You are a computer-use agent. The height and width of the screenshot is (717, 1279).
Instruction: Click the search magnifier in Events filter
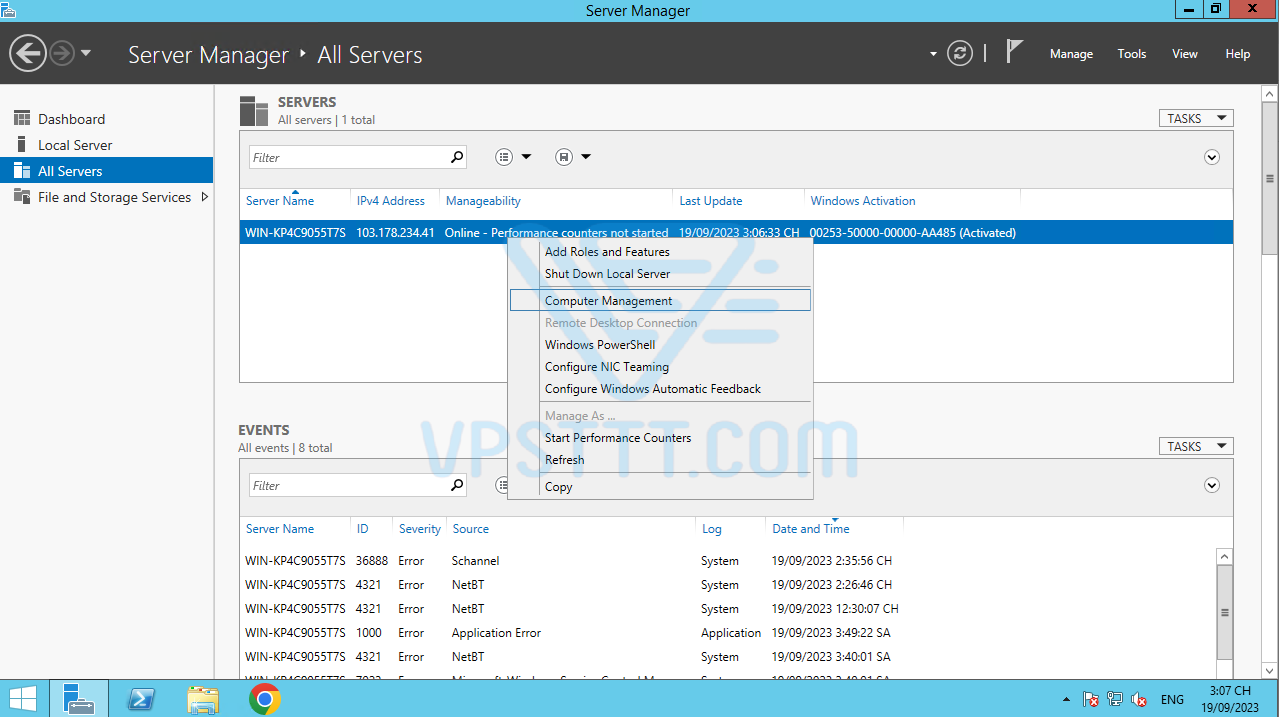click(x=457, y=485)
